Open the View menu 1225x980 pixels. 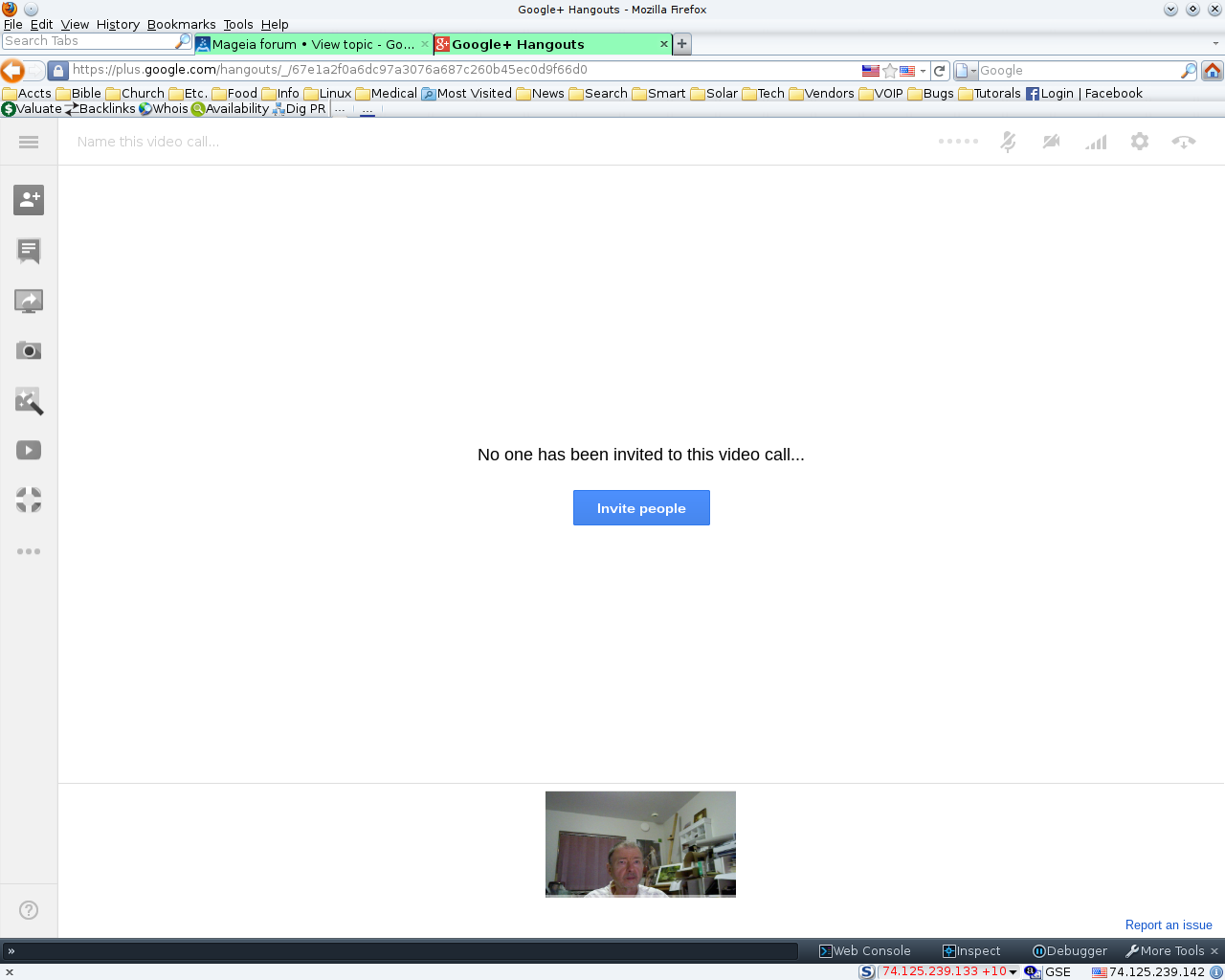click(75, 24)
